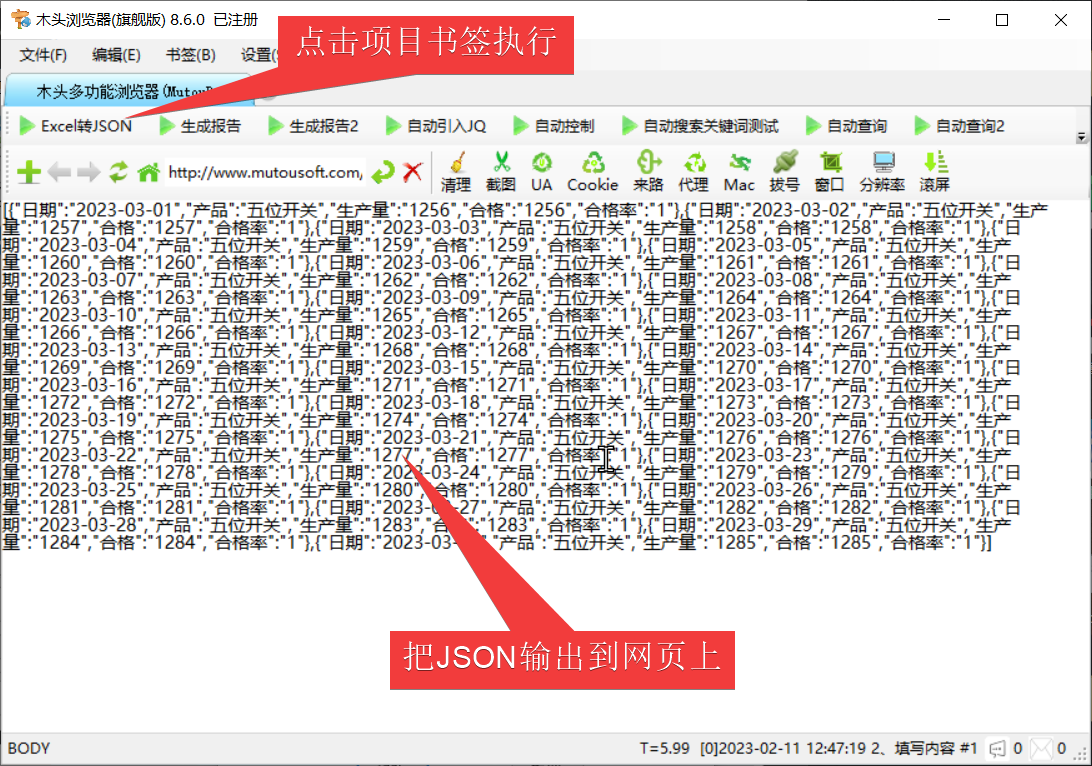Image resolution: width=1092 pixels, height=766 pixels.
Task: Open the 代理 proxy icon
Action: tap(694, 171)
